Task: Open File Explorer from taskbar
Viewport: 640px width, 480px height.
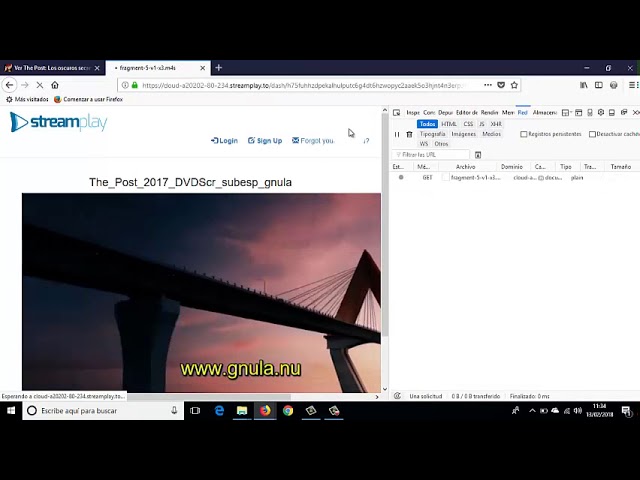Action: (242, 411)
